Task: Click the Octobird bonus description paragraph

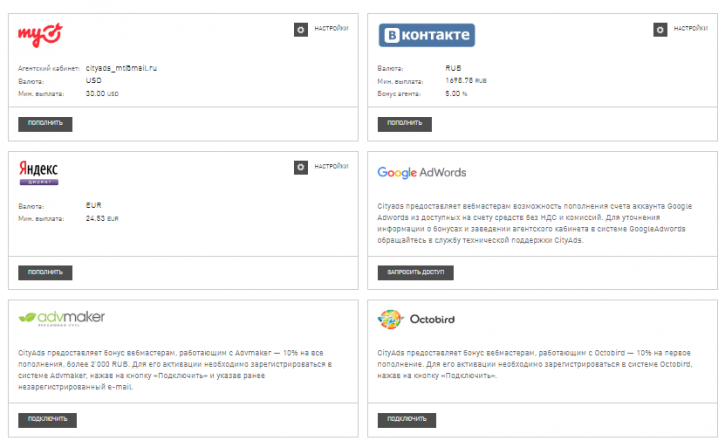Action: (x=535, y=364)
